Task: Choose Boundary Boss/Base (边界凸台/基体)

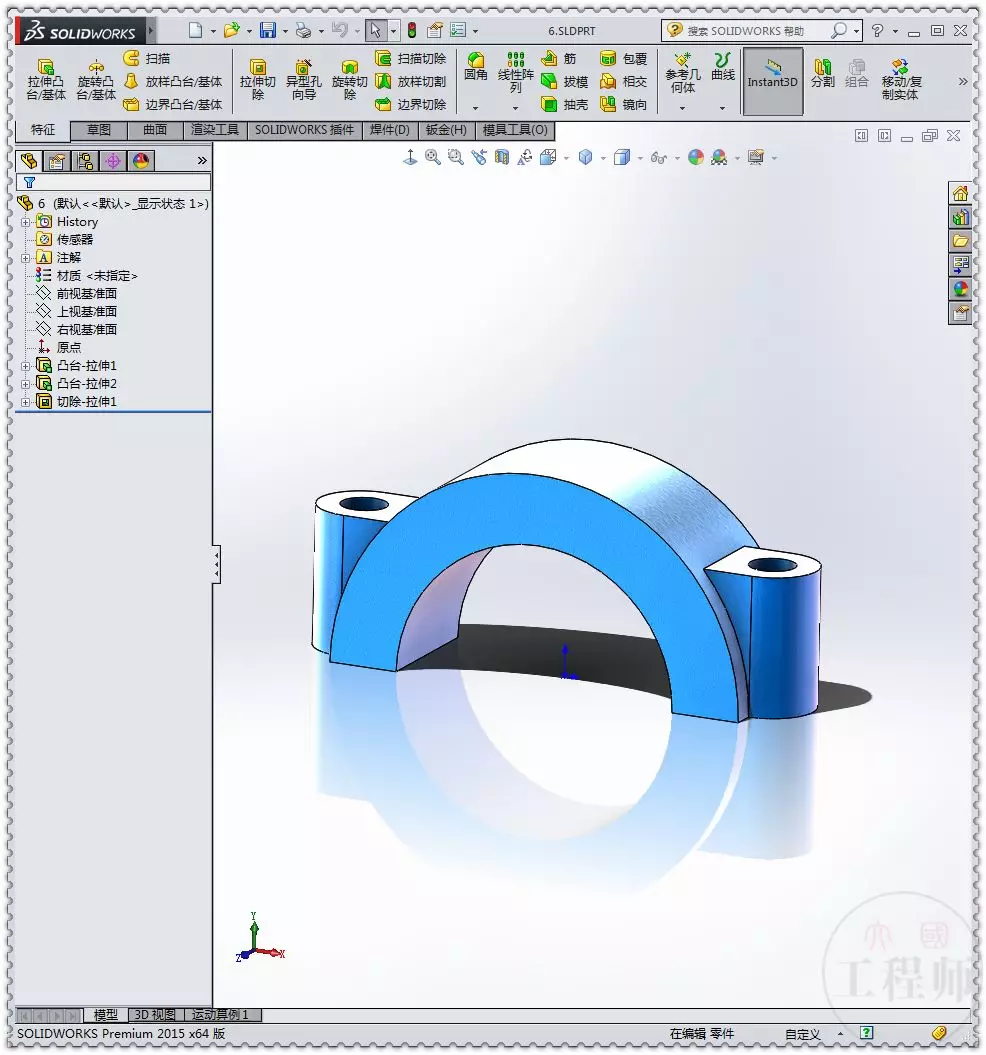Action: (x=173, y=104)
